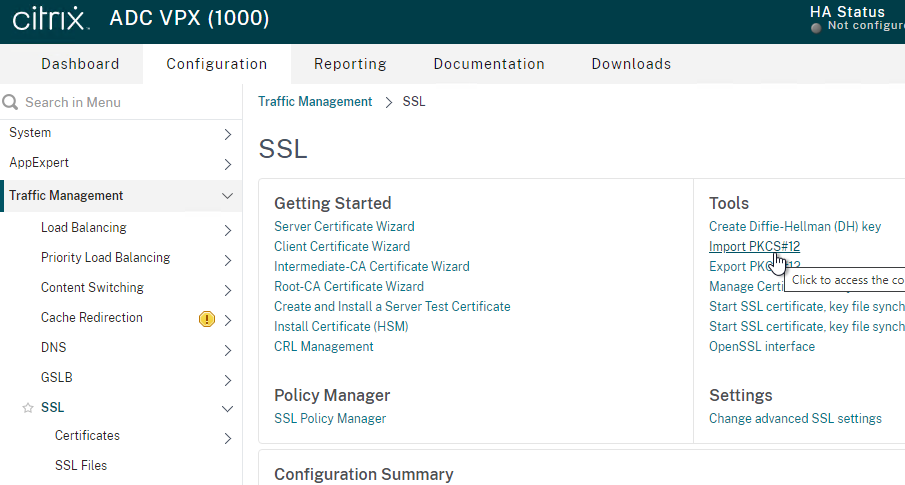Open Cache Redirection menu item
Image resolution: width=905 pixels, height=485 pixels.
coord(92,318)
